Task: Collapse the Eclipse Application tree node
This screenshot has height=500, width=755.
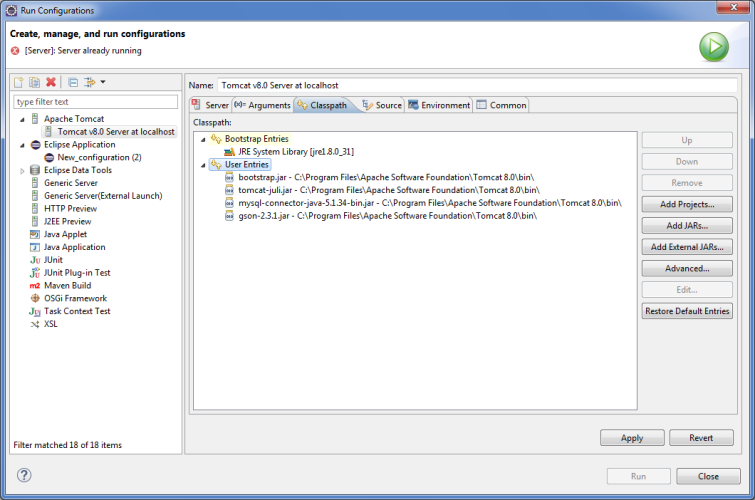Action: pos(22,145)
